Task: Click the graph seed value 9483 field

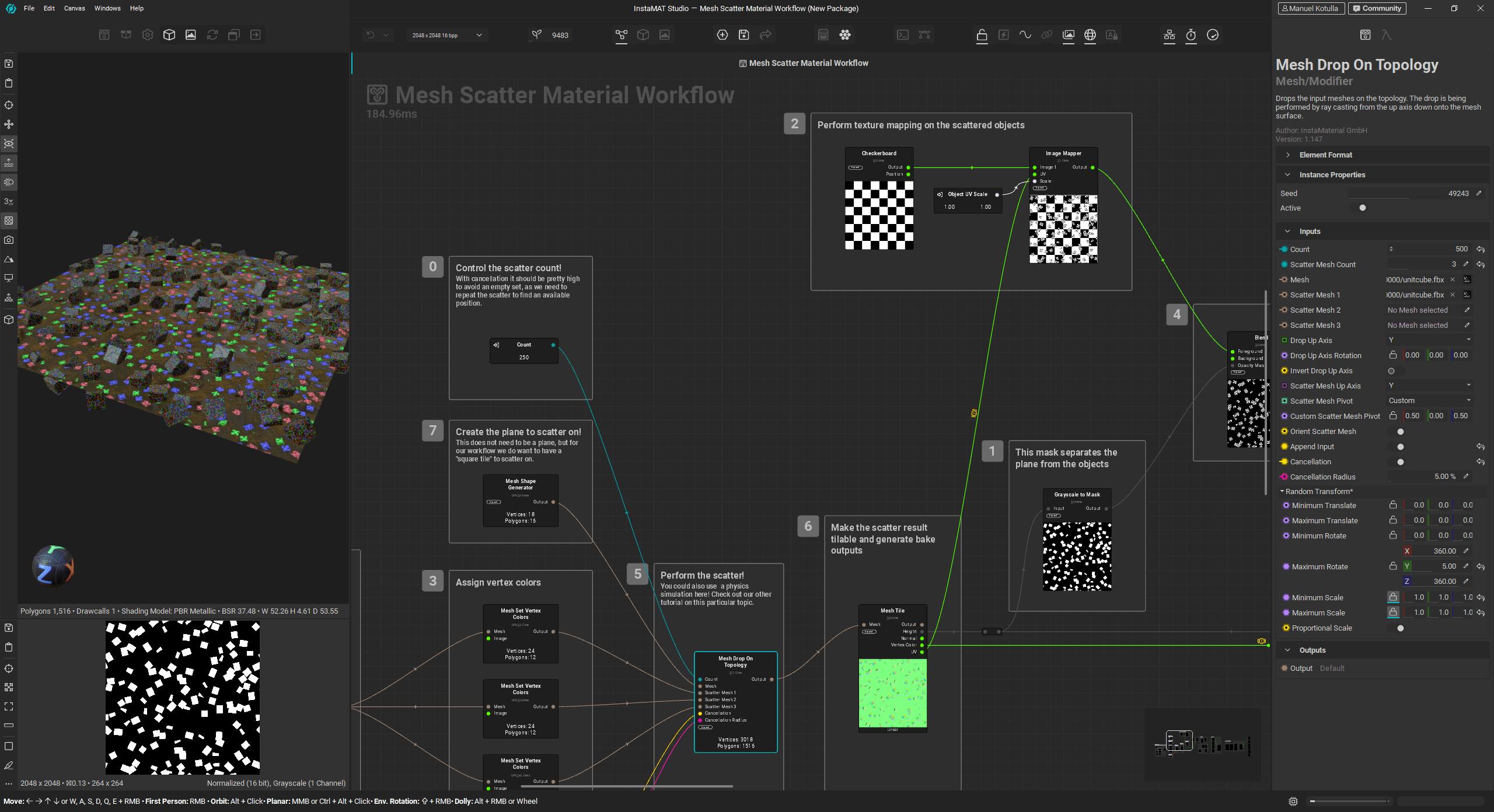Action: [560, 35]
